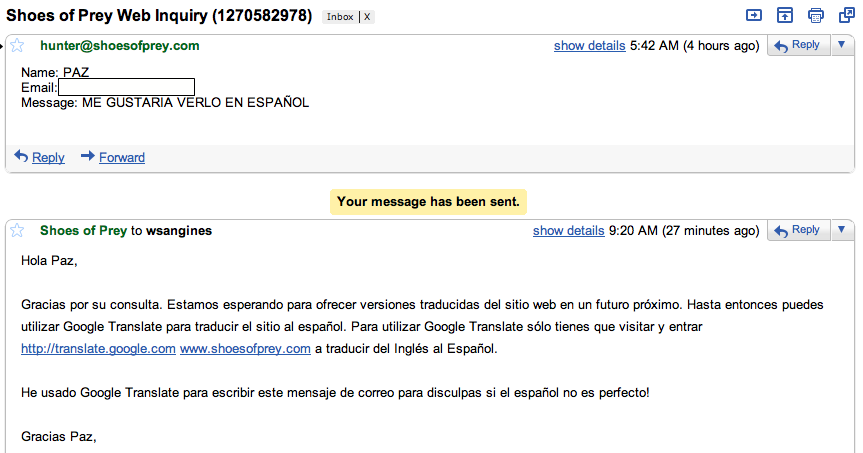Star the Shoes of Prey reply message
Screen dimensions: 863x453
pyautogui.click(x=17, y=231)
